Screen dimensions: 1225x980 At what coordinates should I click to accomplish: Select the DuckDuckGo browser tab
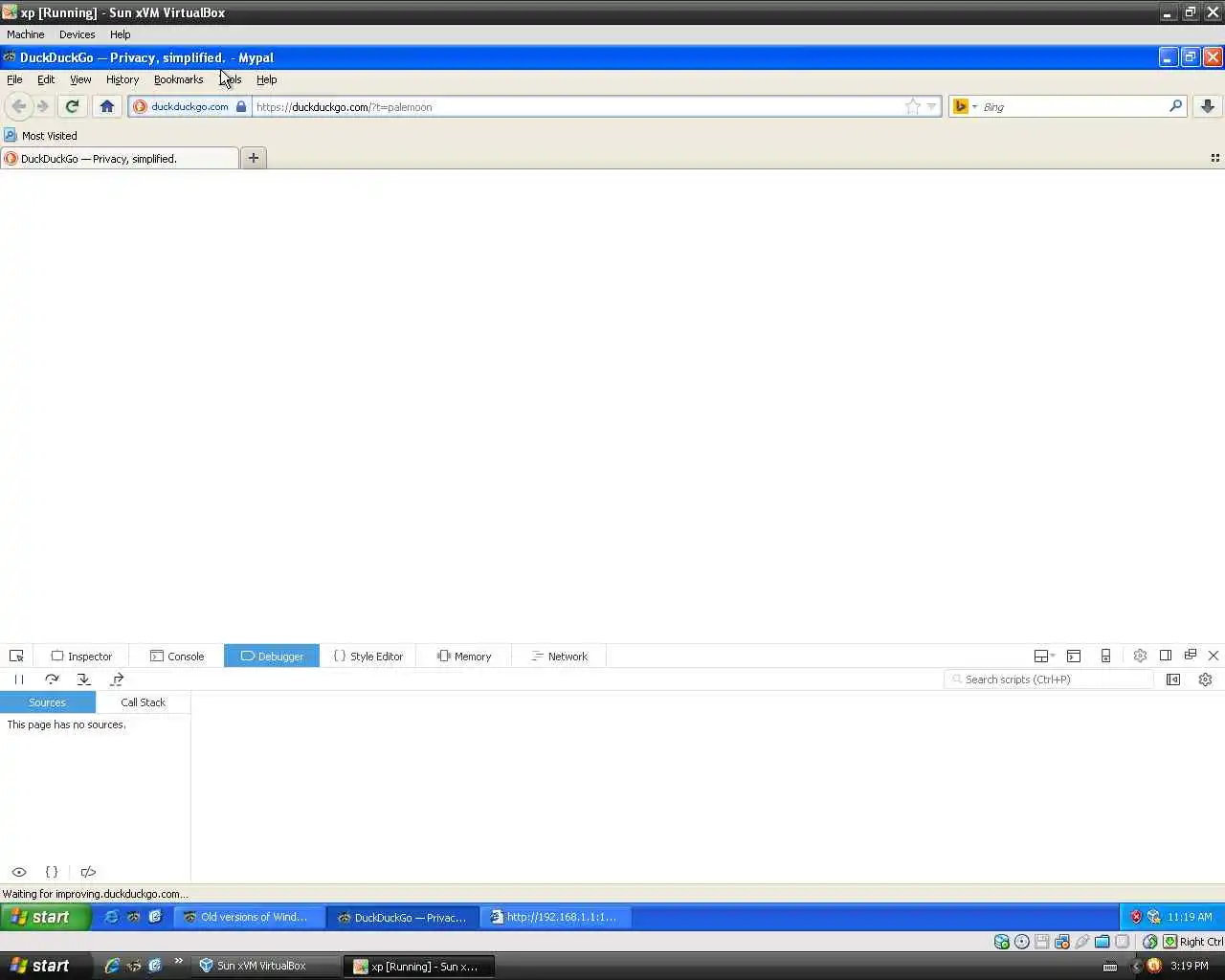[120, 158]
